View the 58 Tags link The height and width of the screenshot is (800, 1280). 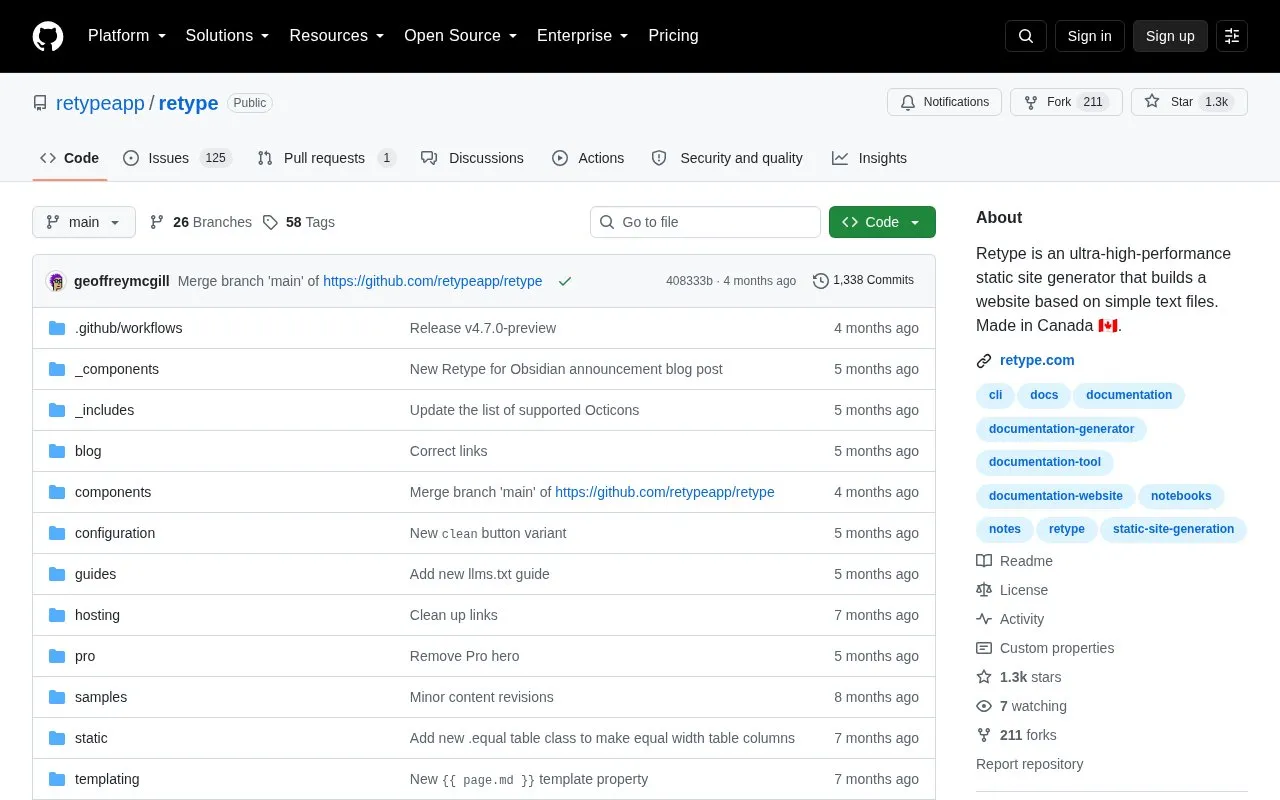[x=299, y=222]
